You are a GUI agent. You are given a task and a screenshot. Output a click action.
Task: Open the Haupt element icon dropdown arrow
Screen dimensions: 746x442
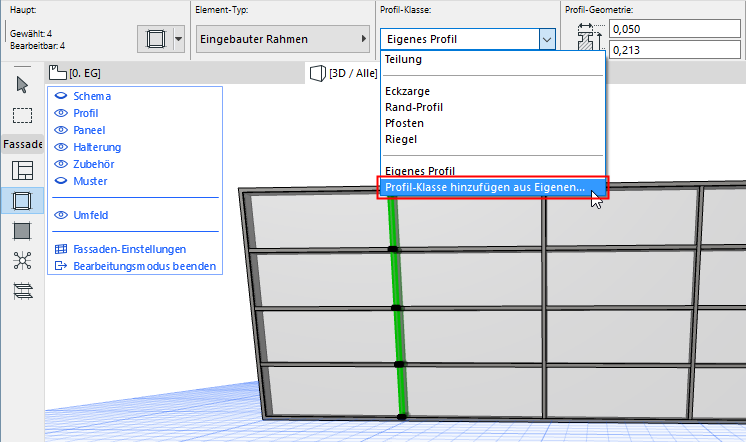pyautogui.click(x=178, y=39)
